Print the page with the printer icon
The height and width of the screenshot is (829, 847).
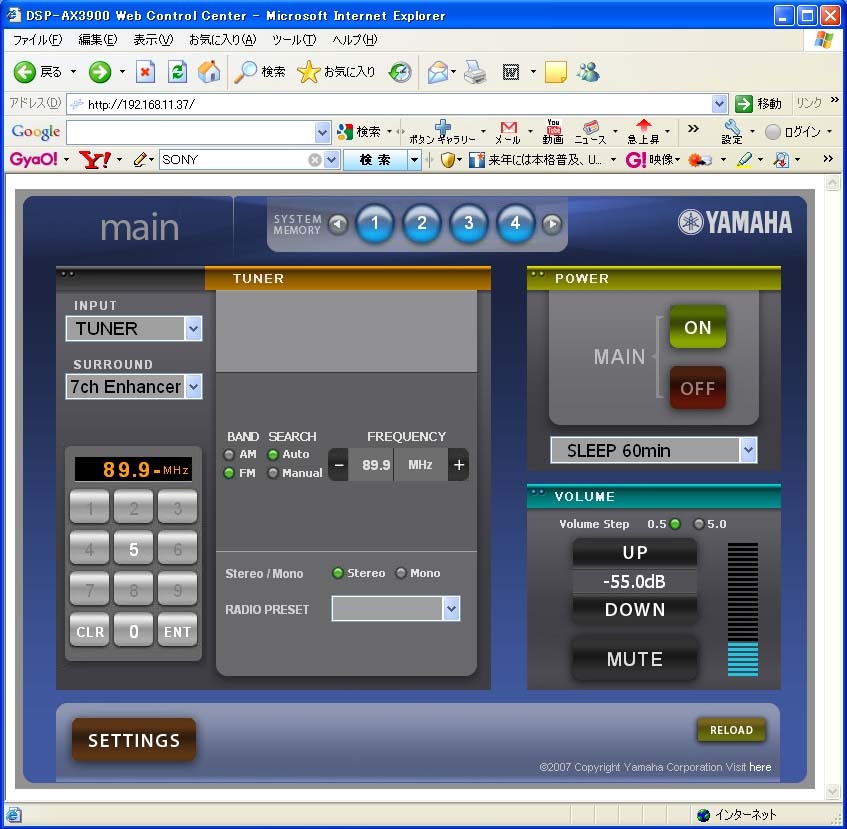[x=475, y=72]
